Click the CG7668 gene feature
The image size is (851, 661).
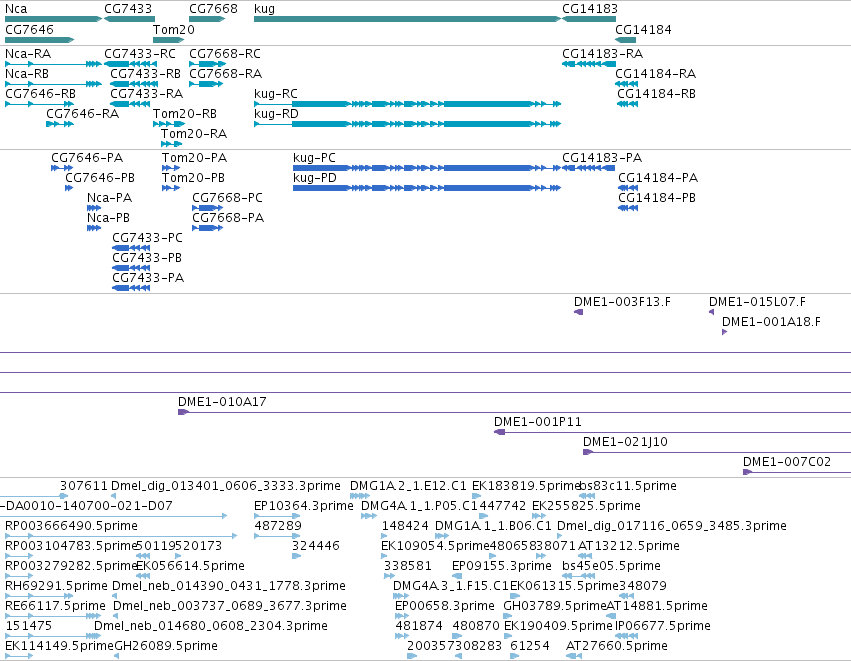coord(207,19)
